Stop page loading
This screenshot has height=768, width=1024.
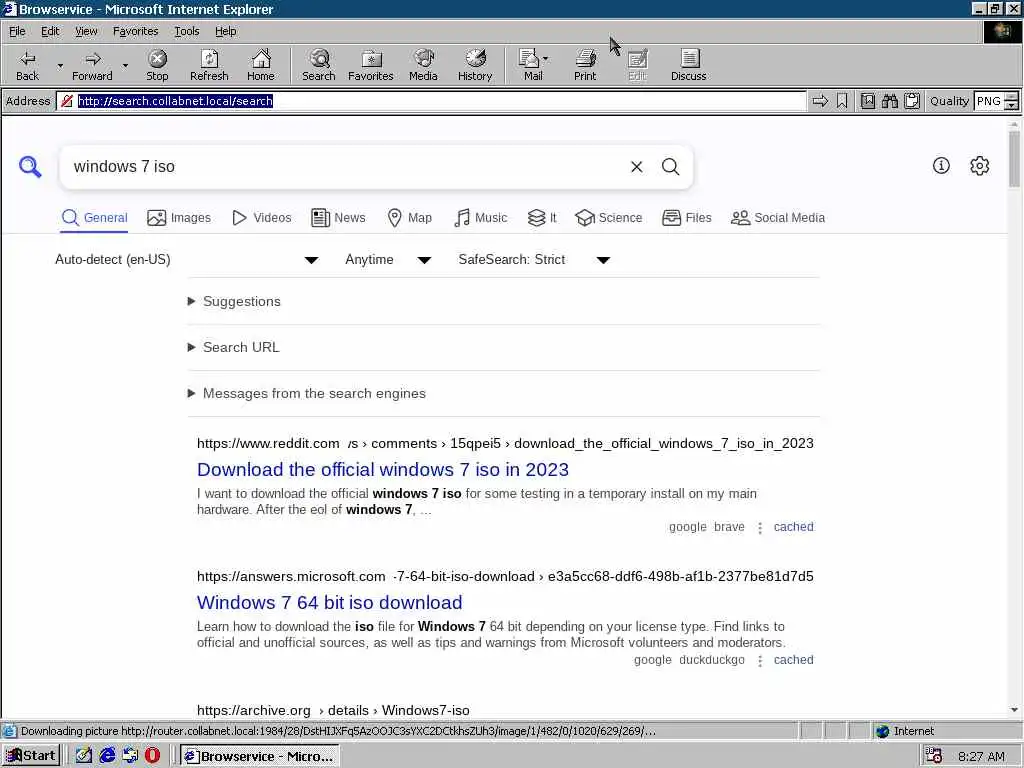(157, 65)
